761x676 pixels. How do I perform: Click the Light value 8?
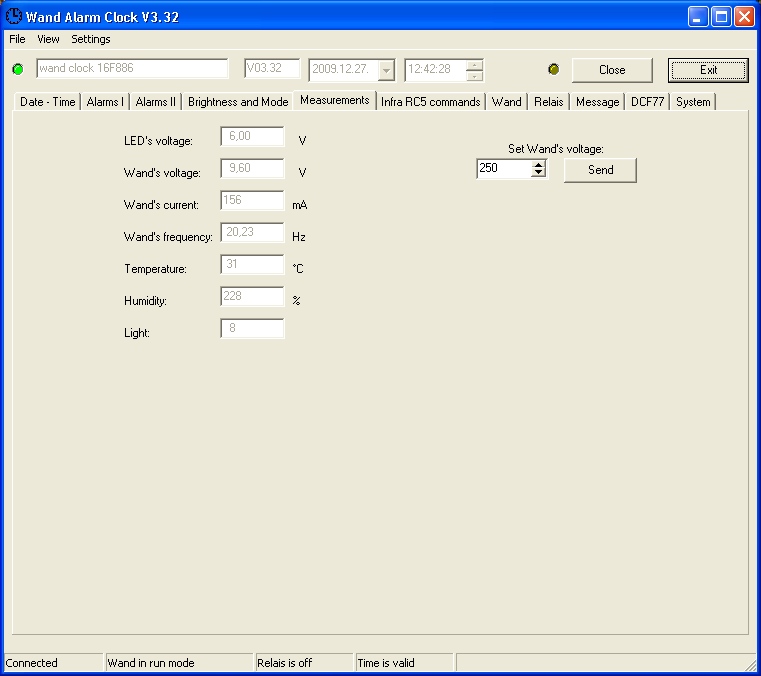[252, 329]
